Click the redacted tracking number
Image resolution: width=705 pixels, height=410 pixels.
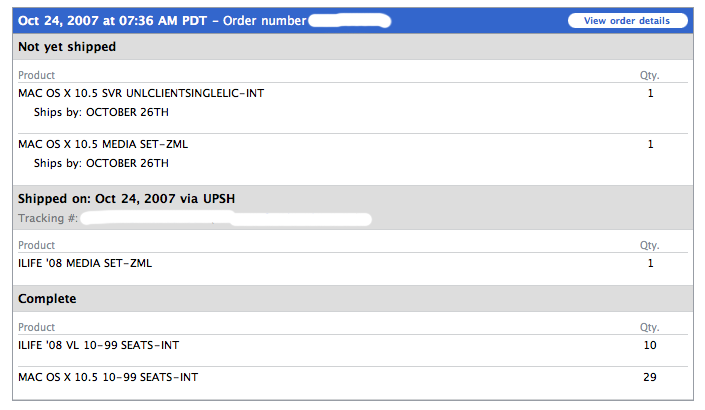click(x=226, y=217)
